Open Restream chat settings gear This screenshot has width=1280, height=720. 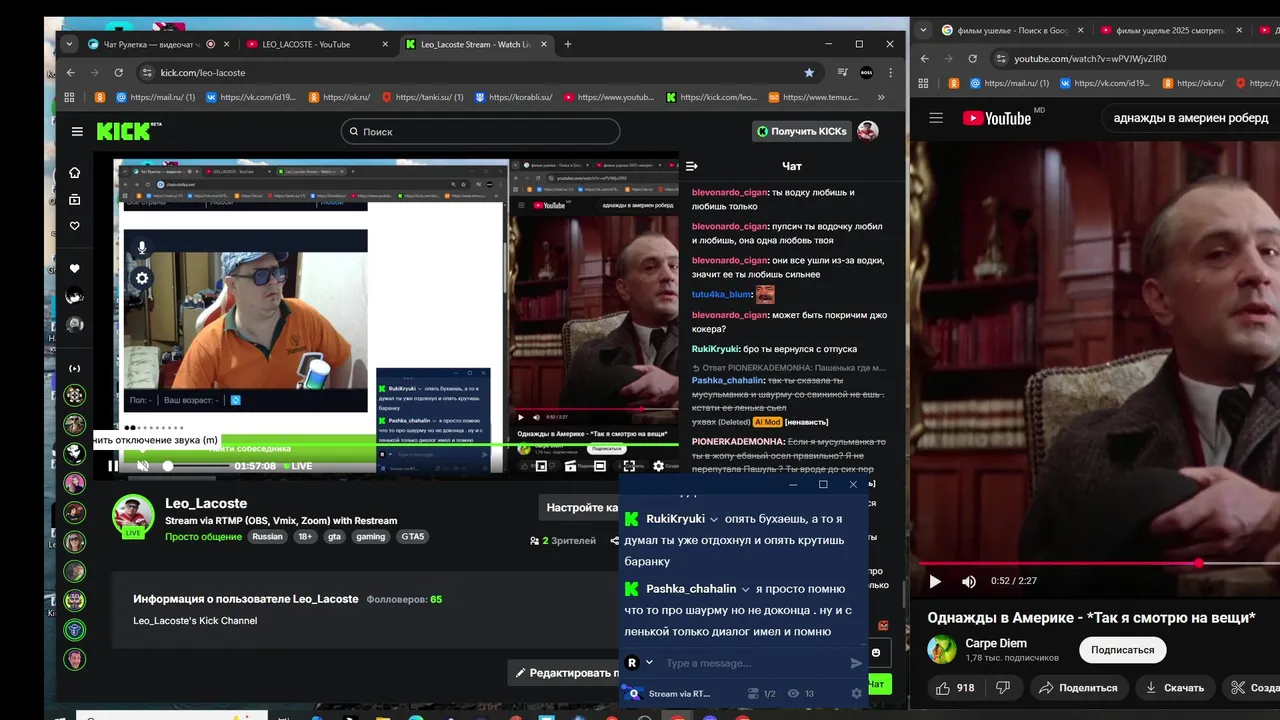coord(856,693)
